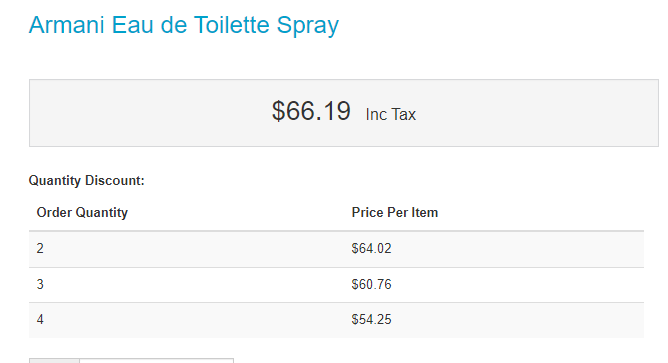Screen dimensions: 668x363
Task: Click the word Spray in product title
Action: (308, 25)
